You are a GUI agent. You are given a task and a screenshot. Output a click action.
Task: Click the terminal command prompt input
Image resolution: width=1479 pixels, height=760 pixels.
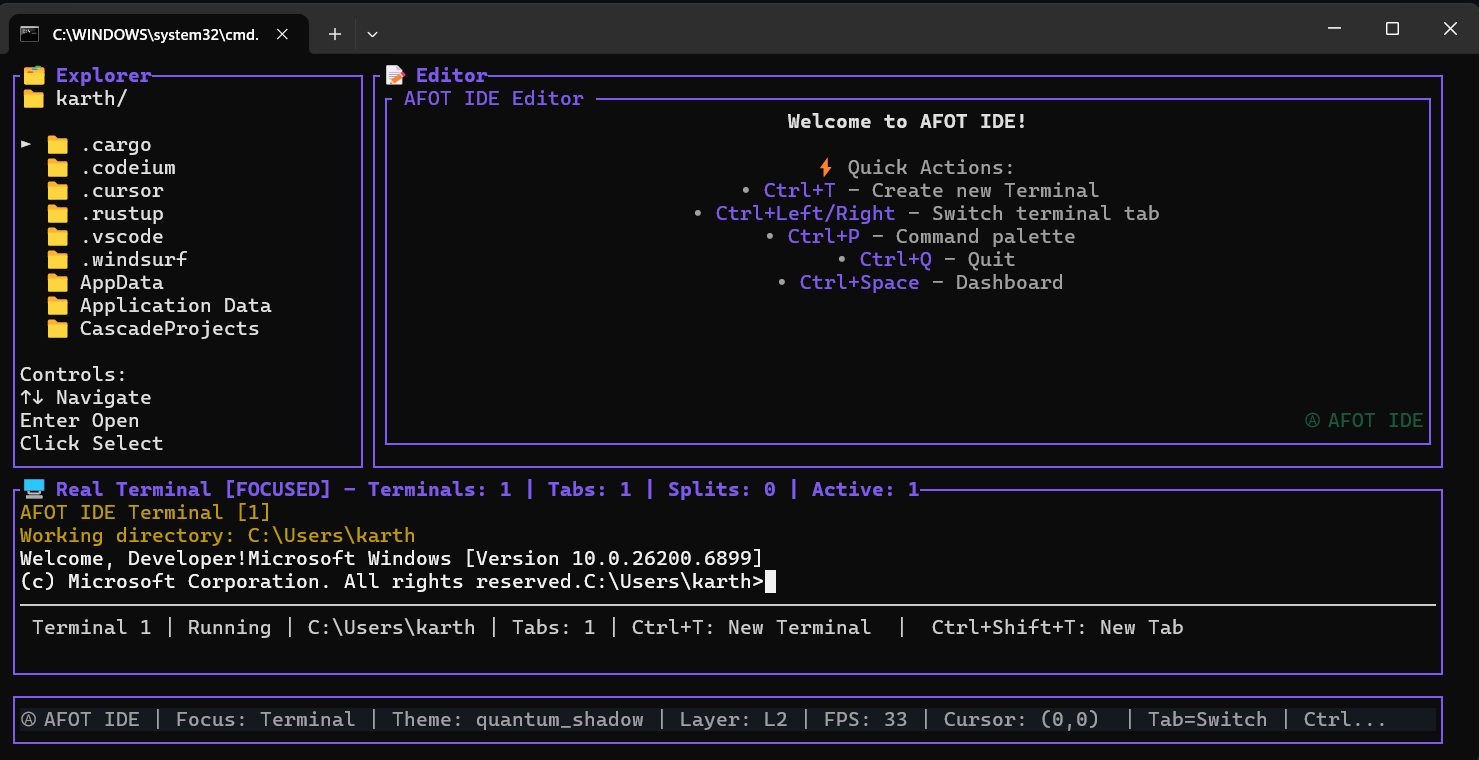click(x=770, y=581)
